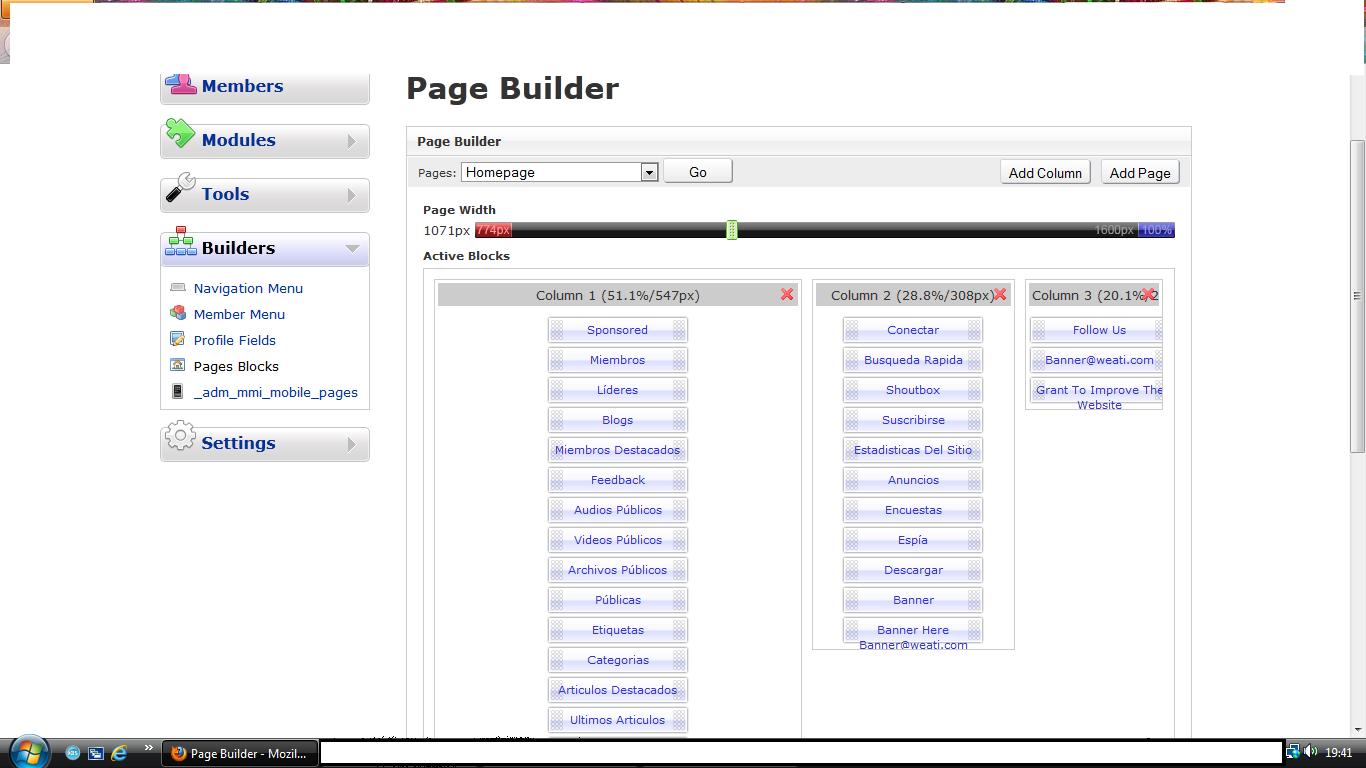
Task: Launch Internet Explorer from quick launch
Action: pos(120,753)
